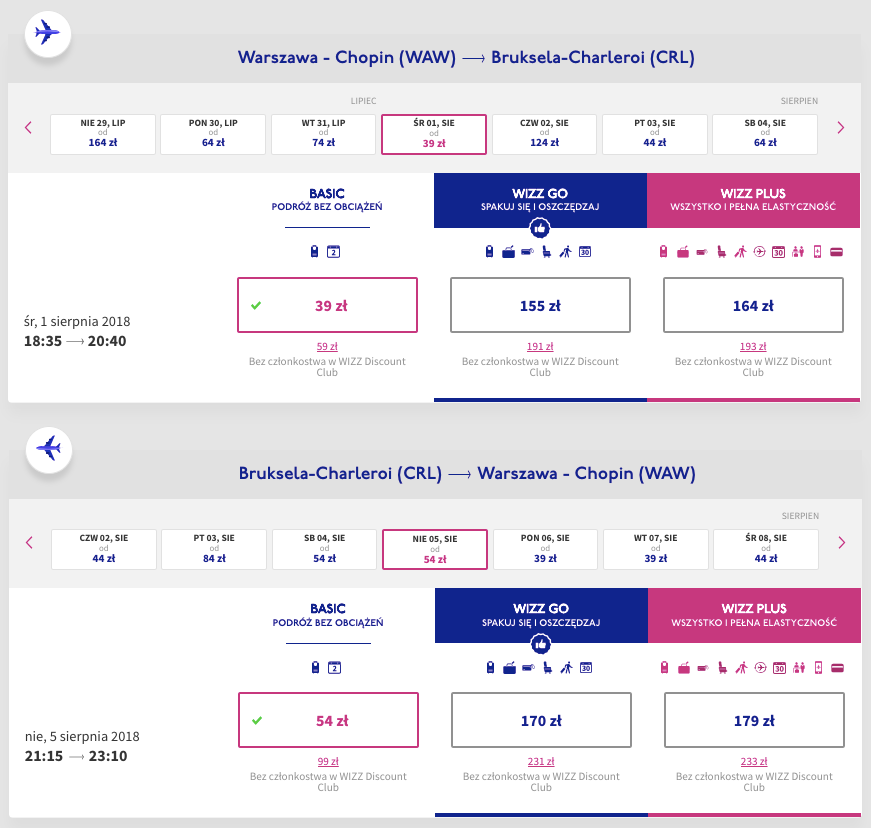Click the outbound WIZZ PLUS column header
871x828 pixels.
click(x=753, y=200)
